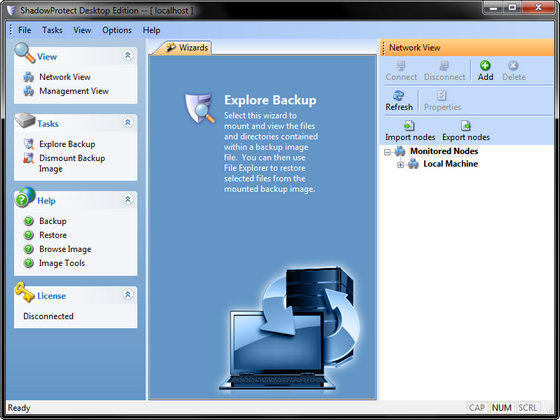Viewport: 560px width, 420px height.
Task: Click the NUM status bar indicator
Action: pos(501,408)
